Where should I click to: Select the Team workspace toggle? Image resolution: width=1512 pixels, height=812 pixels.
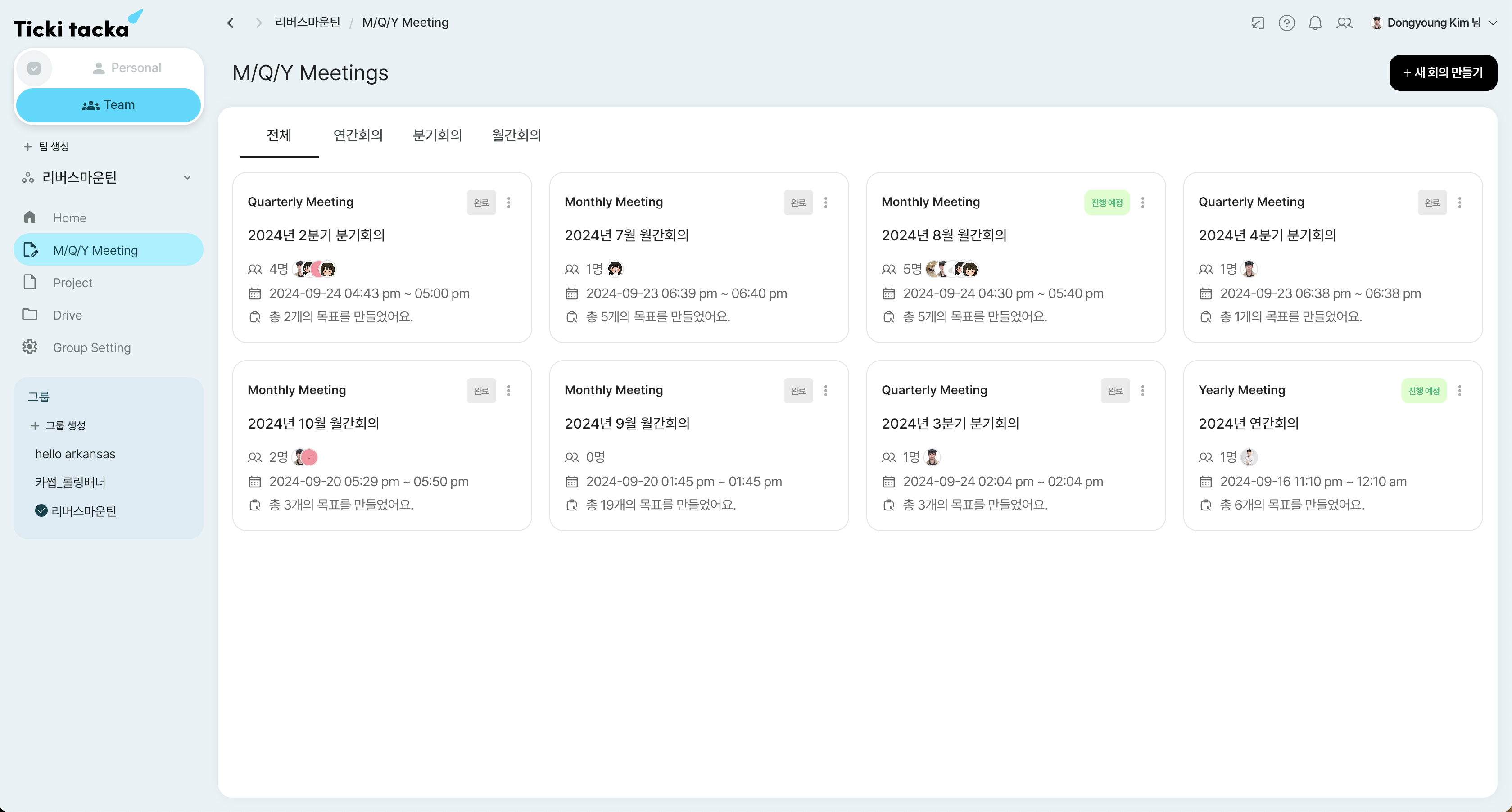[109, 105]
